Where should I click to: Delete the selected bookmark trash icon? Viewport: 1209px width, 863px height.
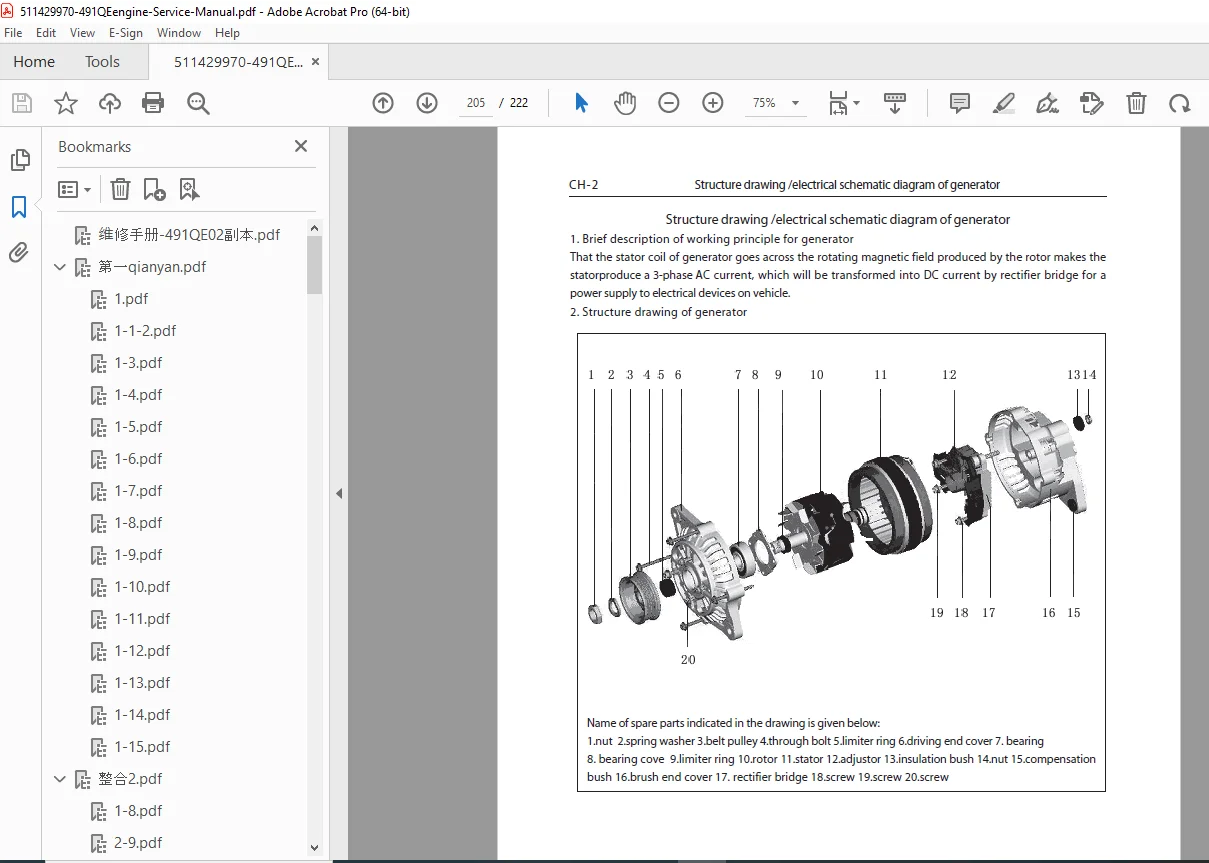[x=120, y=189]
